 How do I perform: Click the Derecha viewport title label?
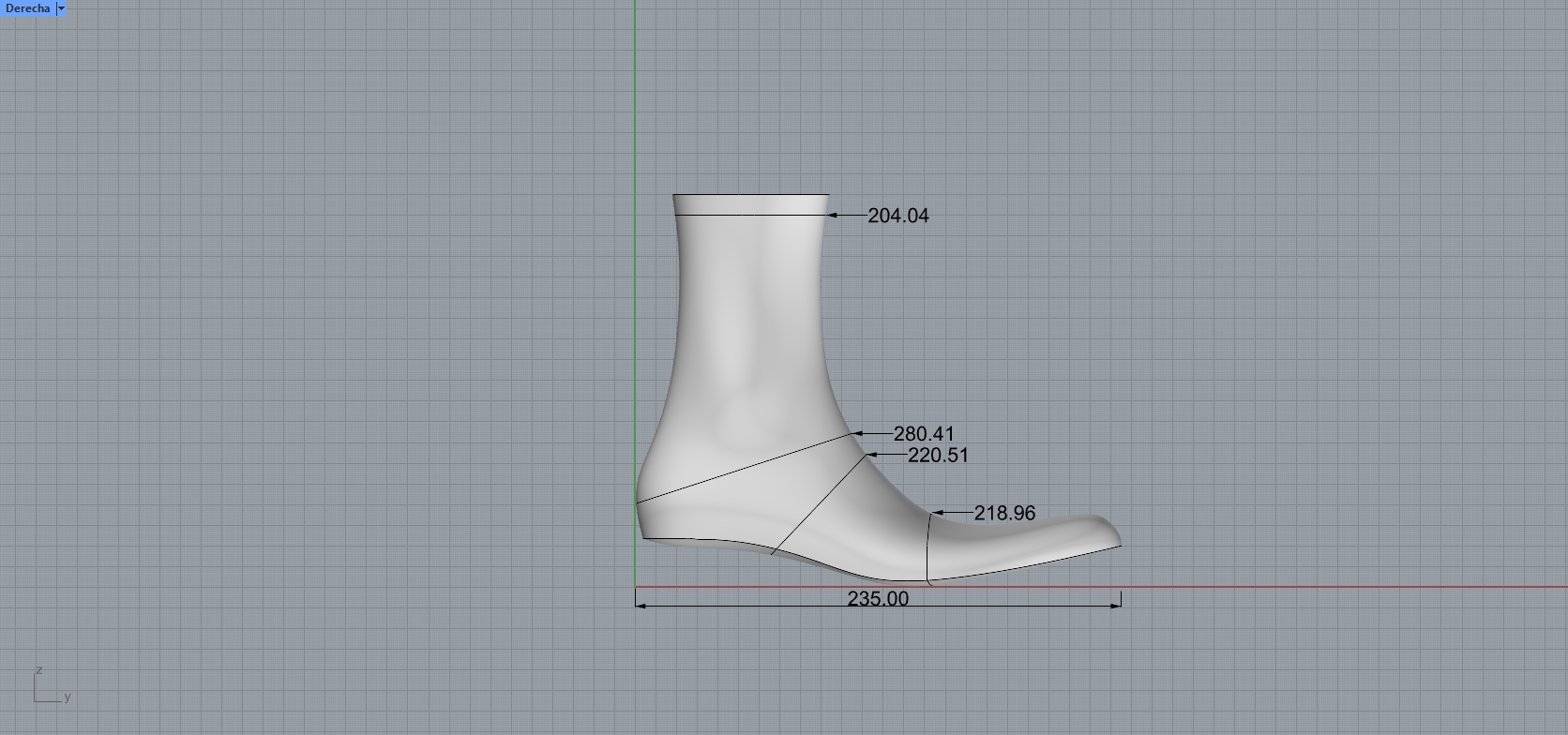point(27,8)
